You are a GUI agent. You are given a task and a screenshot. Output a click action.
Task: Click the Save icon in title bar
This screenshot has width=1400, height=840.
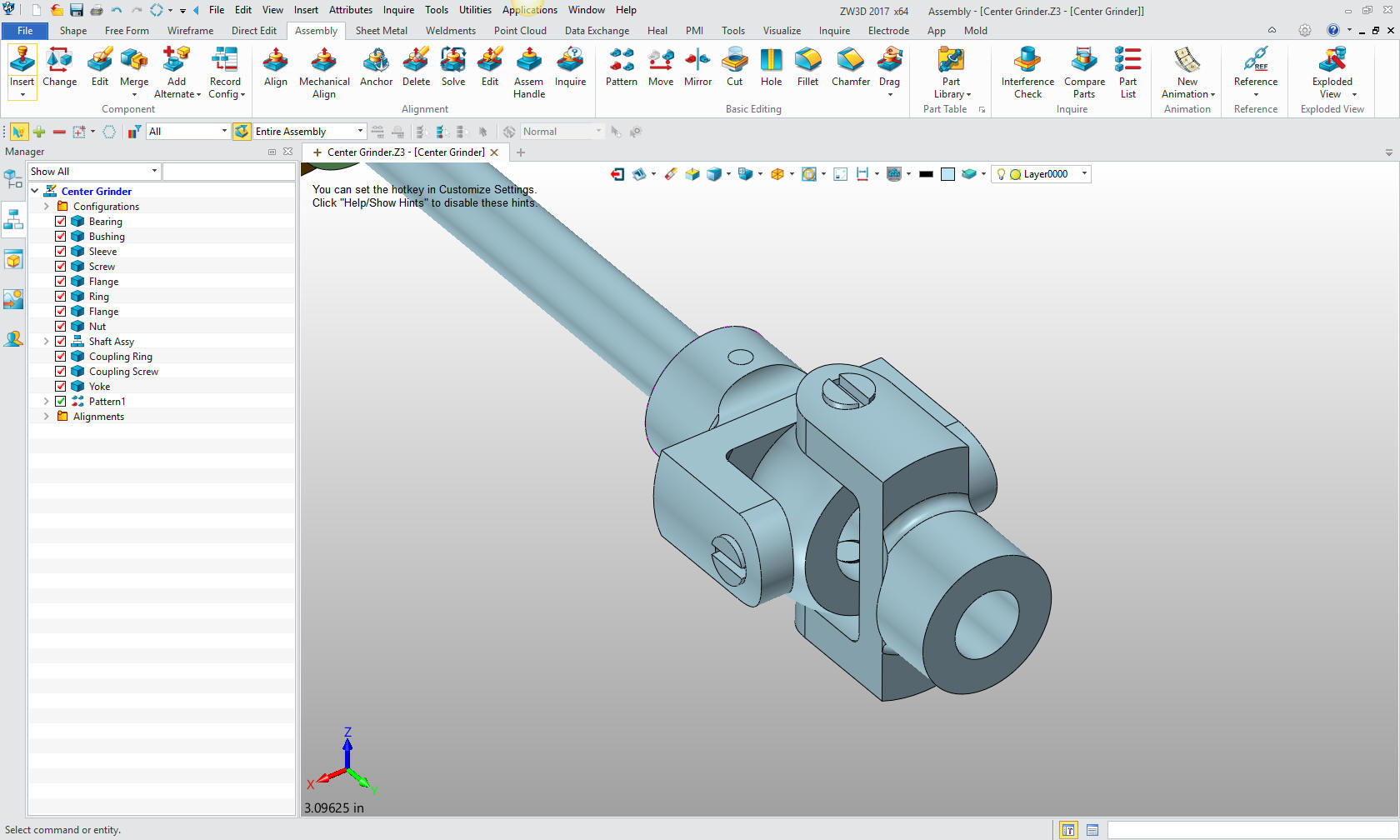tap(77, 10)
